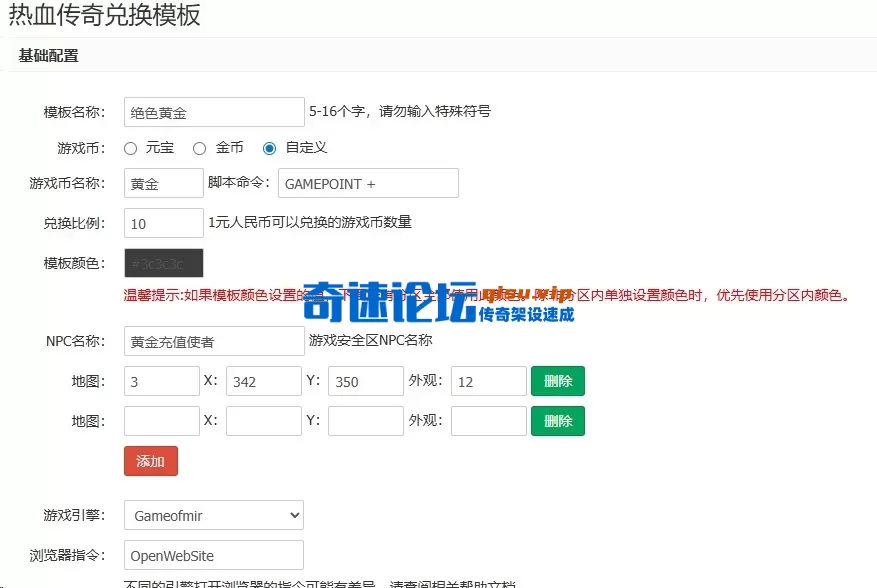Click the hint text 5-16个字，请勿输入特殊符号
The image size is (877, 588).
point(400,111)
